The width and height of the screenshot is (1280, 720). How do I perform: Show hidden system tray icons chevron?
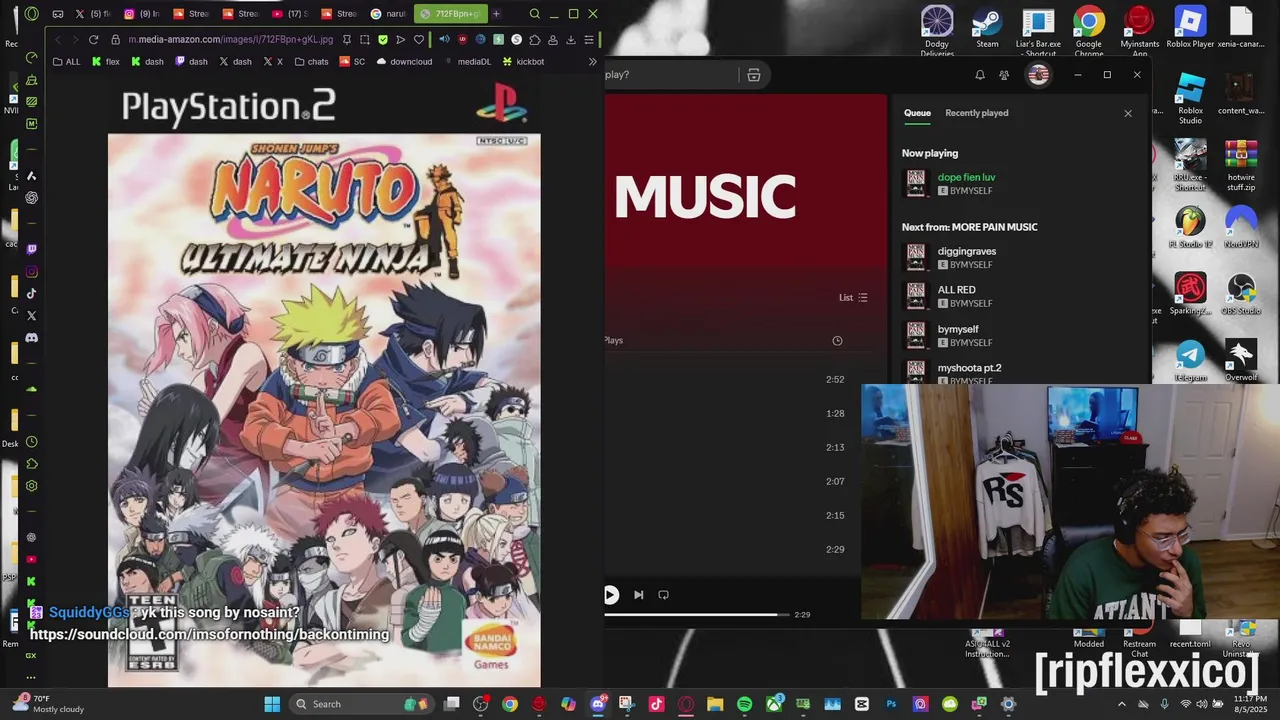click(x=1121, y=704)
